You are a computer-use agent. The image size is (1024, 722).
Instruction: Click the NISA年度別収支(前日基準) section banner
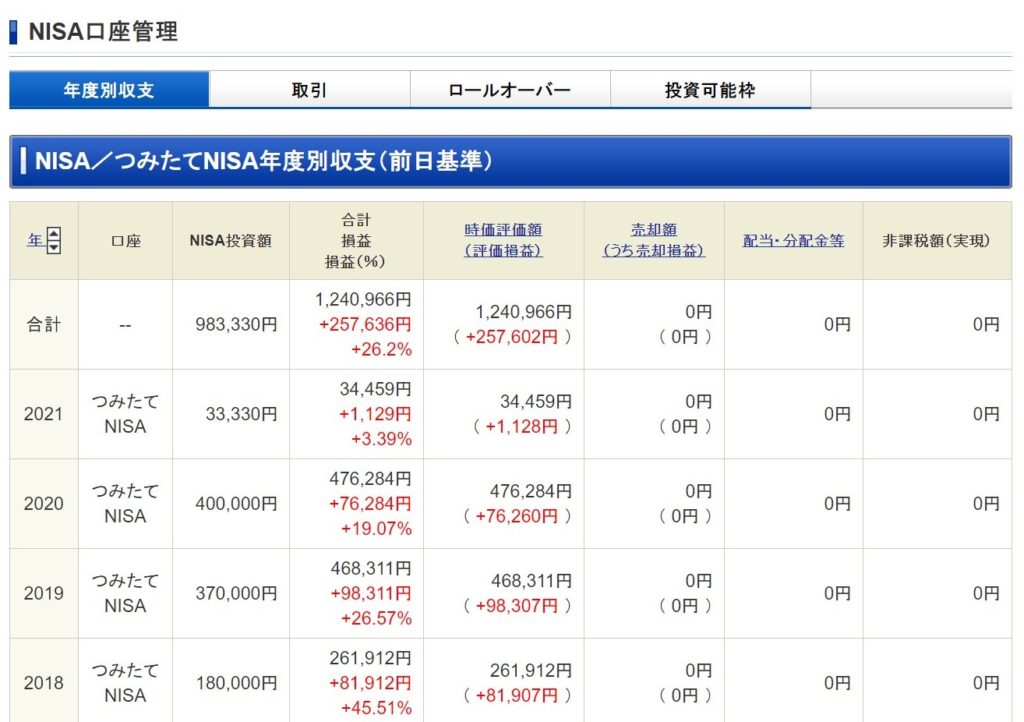tap(264, 161)
